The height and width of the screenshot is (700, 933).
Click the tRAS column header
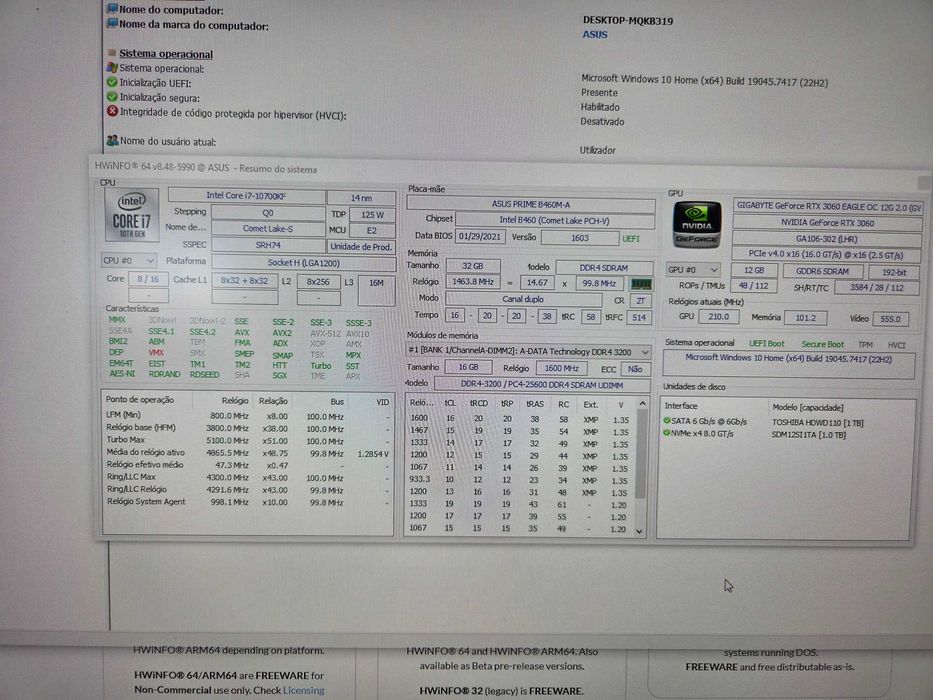(534, 404)
